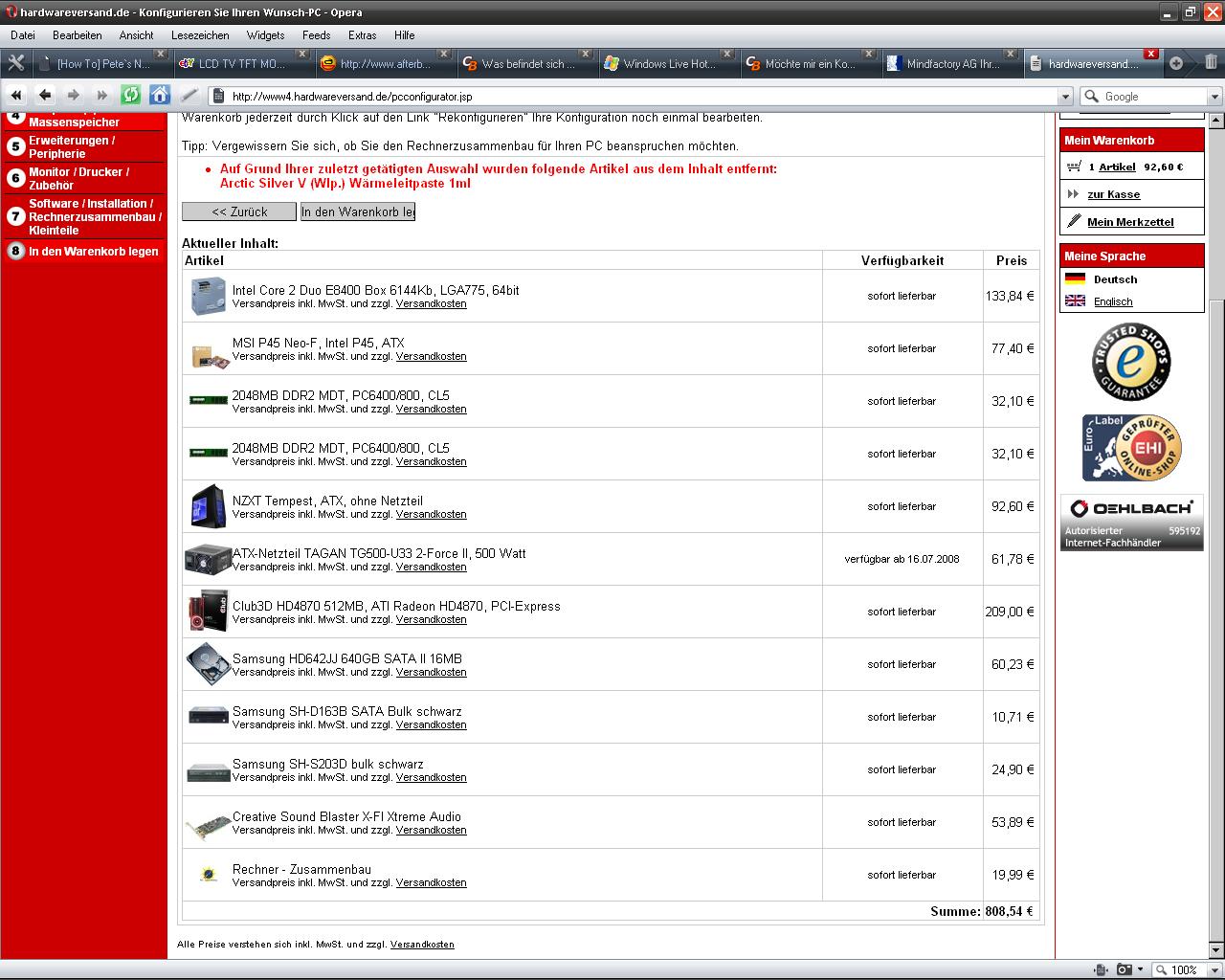Click the rewind navigation button
1225x980 pixels.
click(16, 96)
